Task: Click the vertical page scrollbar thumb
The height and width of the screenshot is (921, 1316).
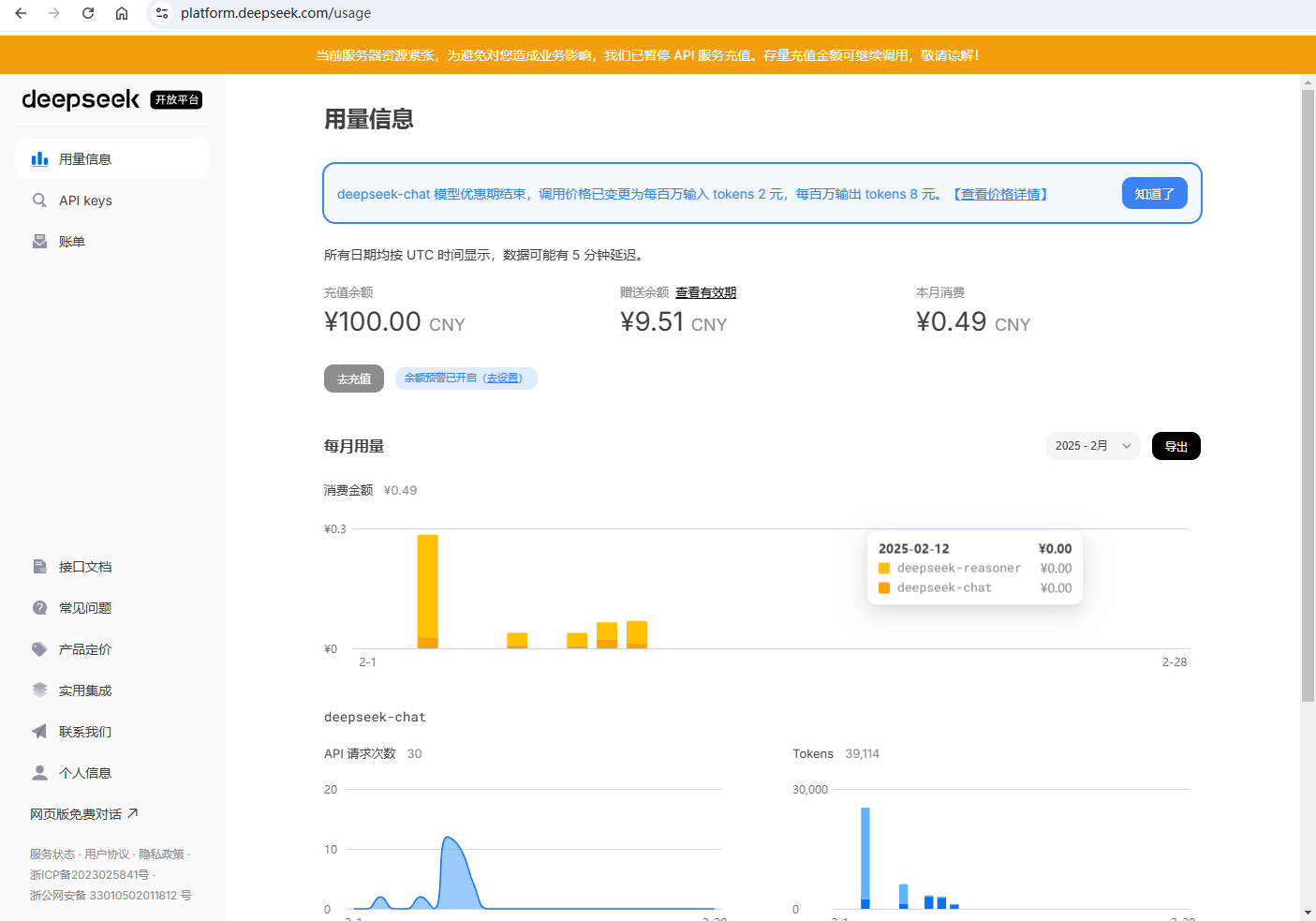Action: [1308, 395]
